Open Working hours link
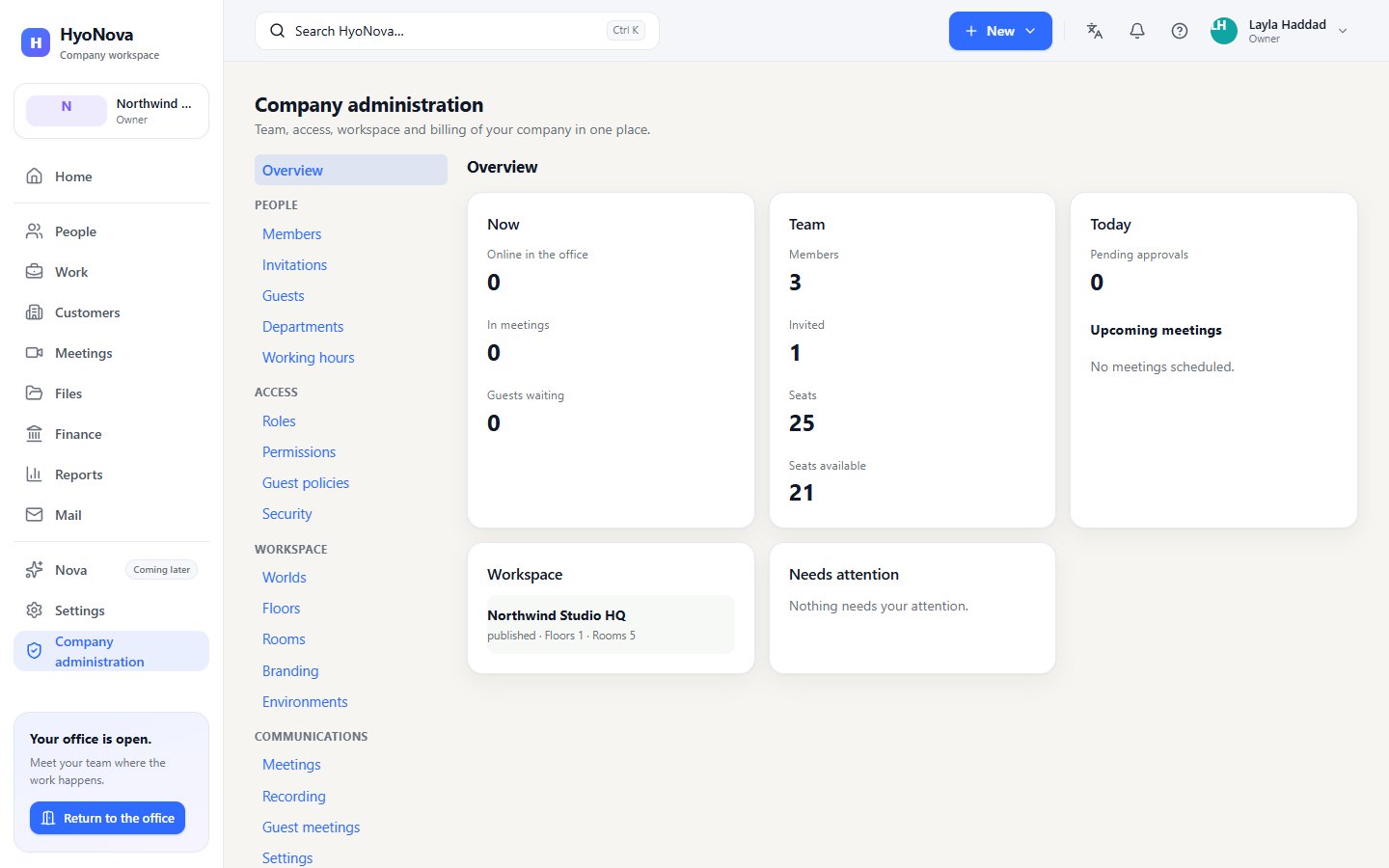This screenshot has height=868, width=1389. tap(308, 358)
